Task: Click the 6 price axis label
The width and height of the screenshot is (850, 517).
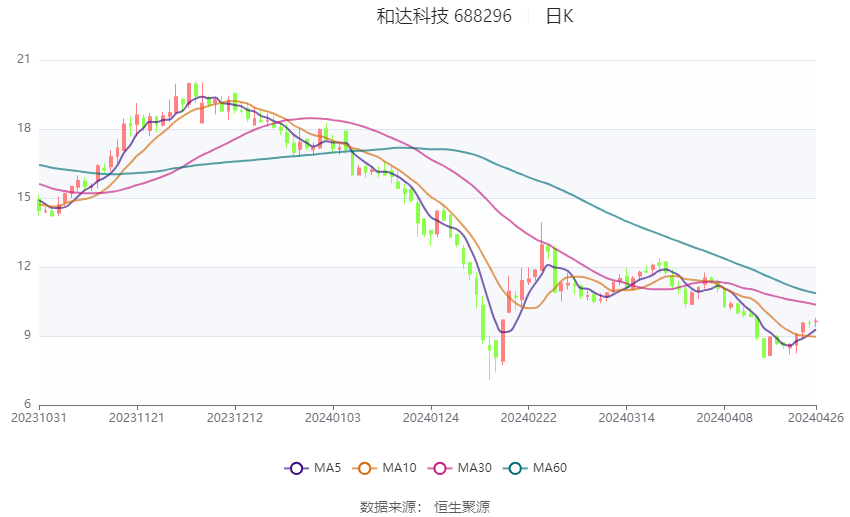Action: (x=27, y=404)
